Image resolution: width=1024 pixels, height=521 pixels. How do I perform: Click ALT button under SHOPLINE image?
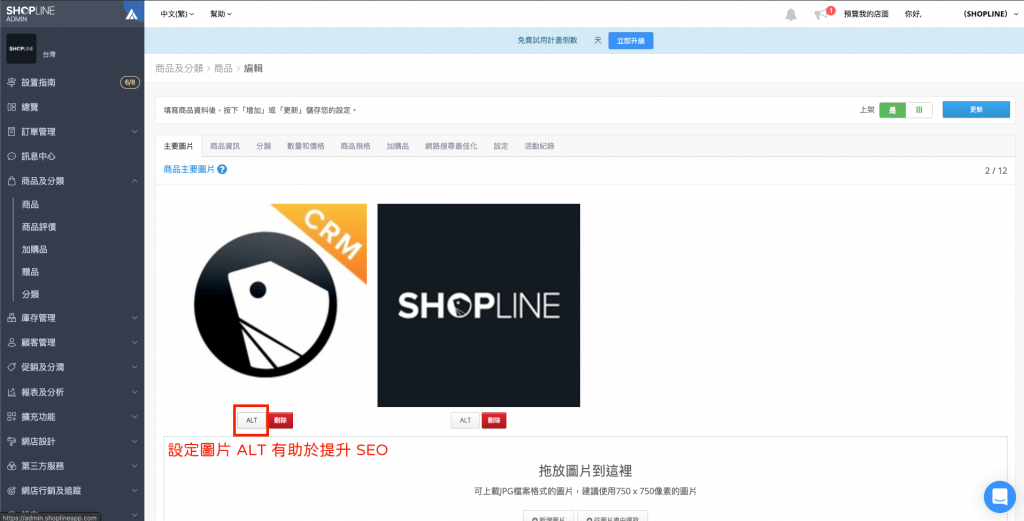click(x=465, y=420)
